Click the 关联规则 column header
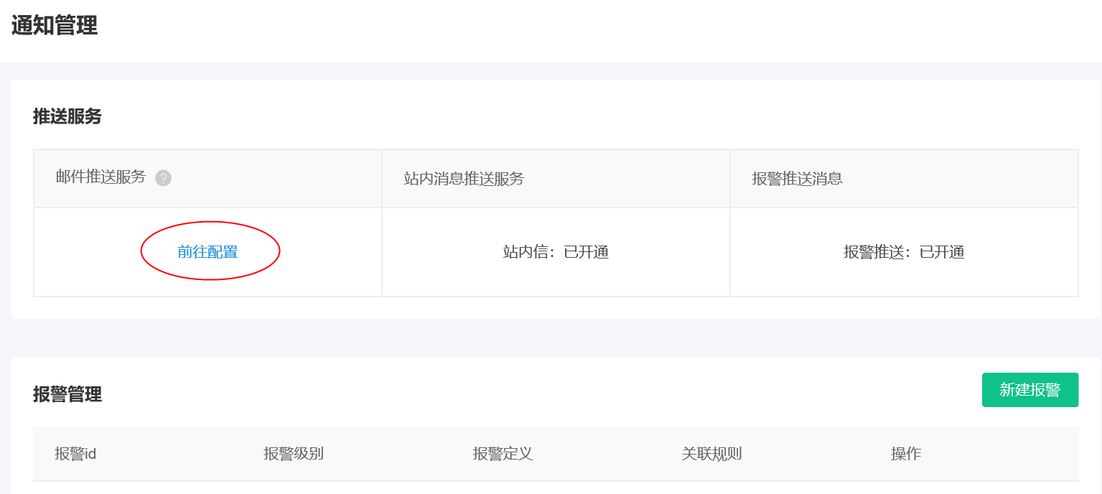The image size is (1102, 494). click(712, 453)
